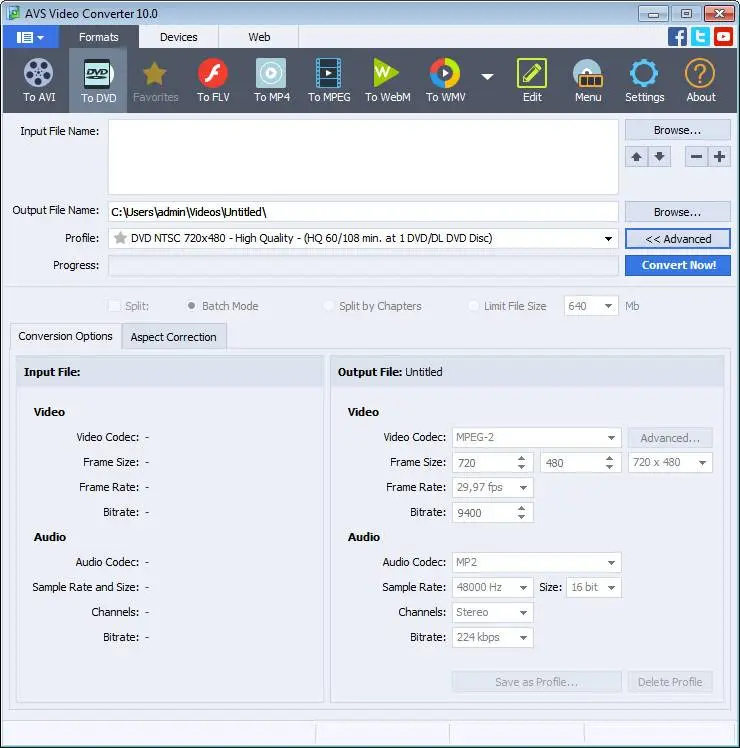Click the video Bitrate 9400 value field

(x=483, y=513)
